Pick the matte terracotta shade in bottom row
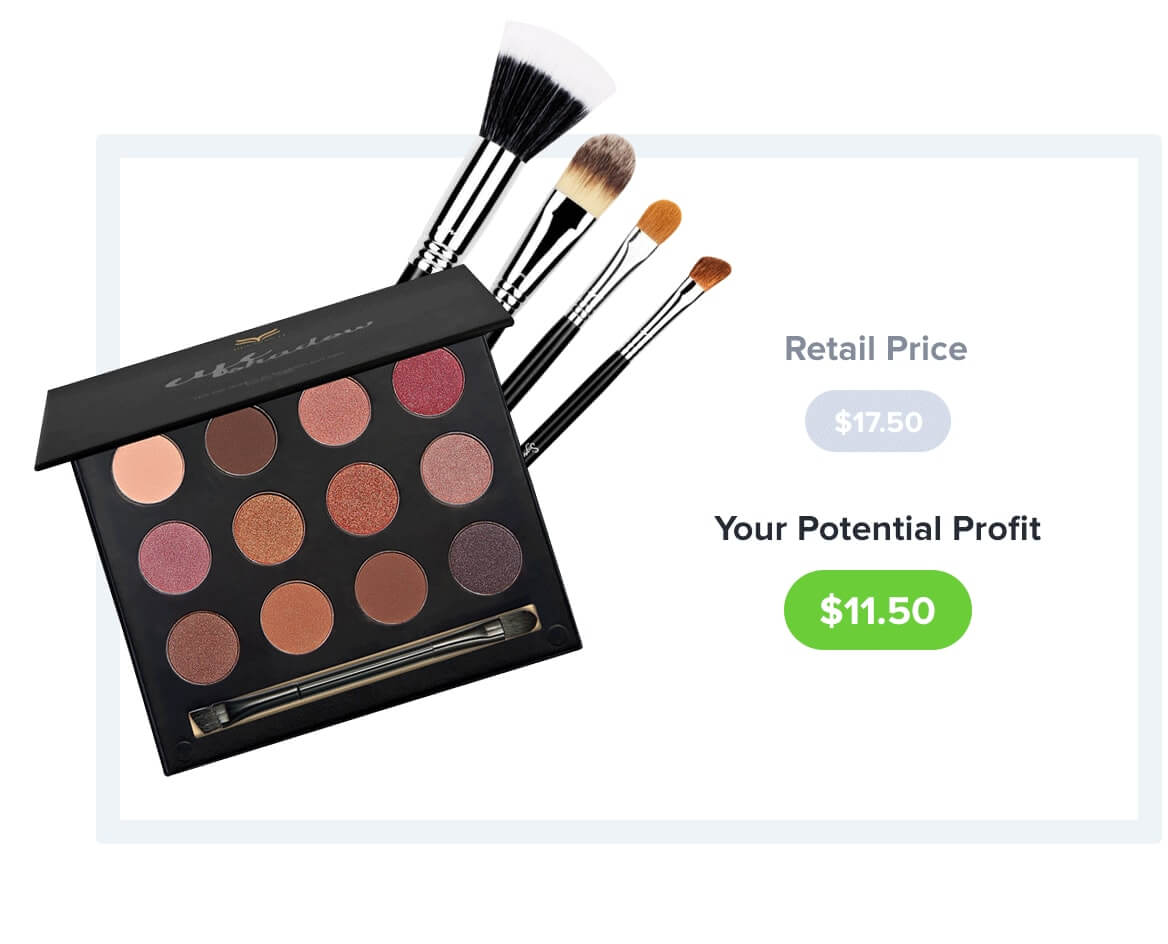Viewport: 1168px width, 944px height. tap(391, 587)
